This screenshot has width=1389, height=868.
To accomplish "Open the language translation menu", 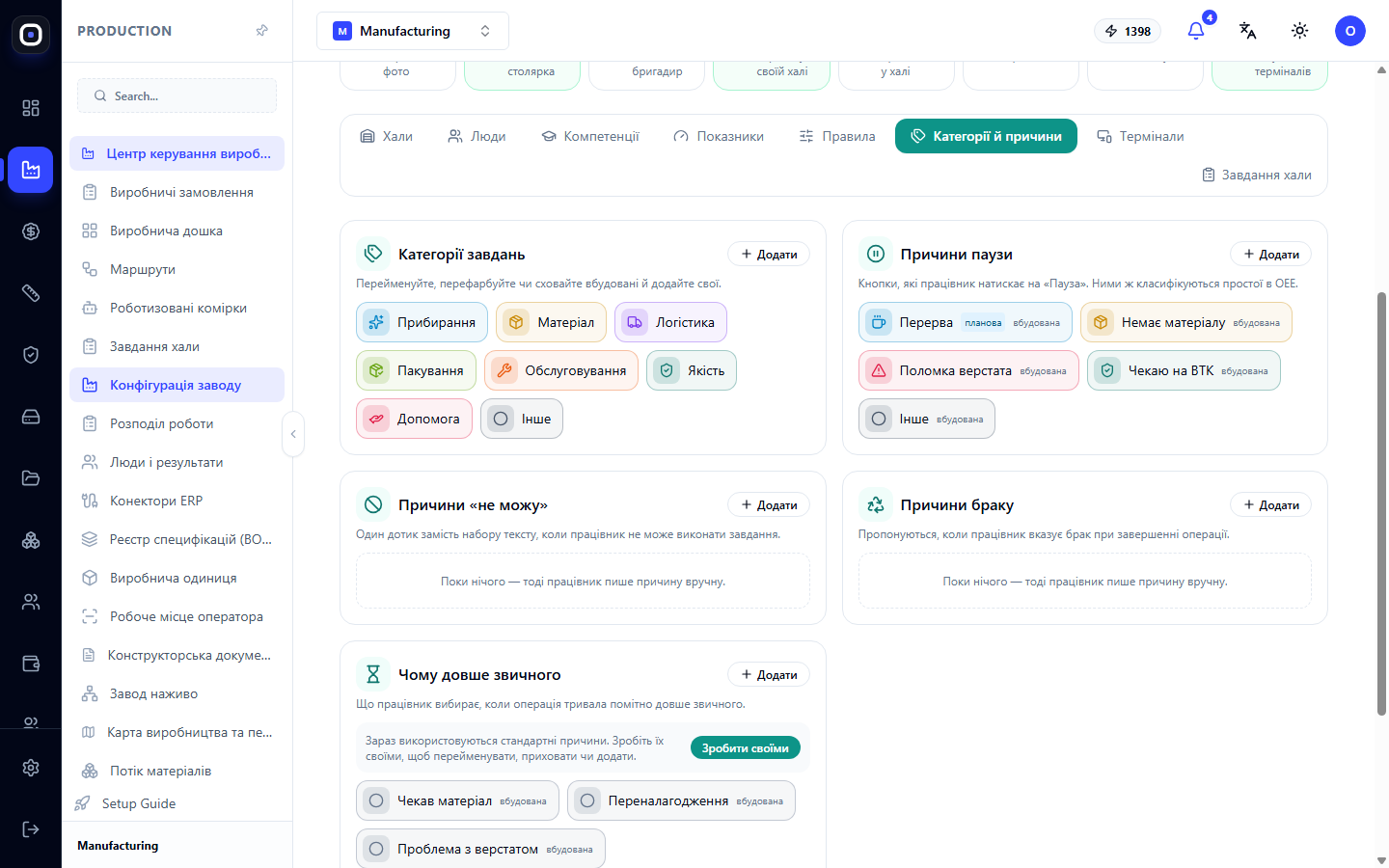I will click(x=1248, y=31).
